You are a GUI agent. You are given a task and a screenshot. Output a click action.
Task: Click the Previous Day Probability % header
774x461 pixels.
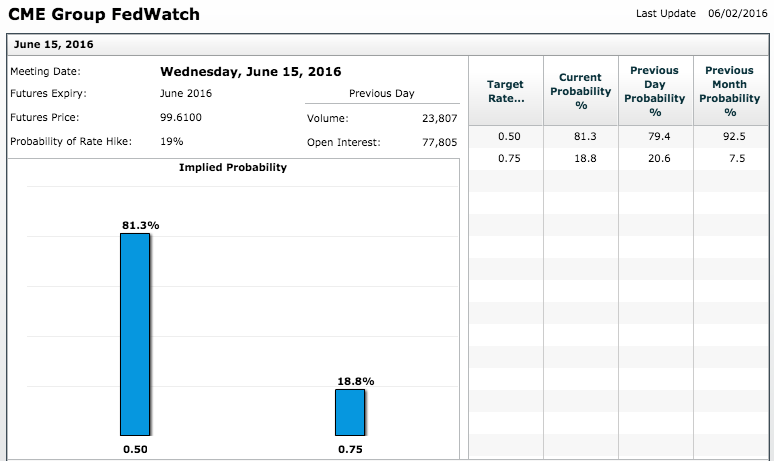pos(655,91)
